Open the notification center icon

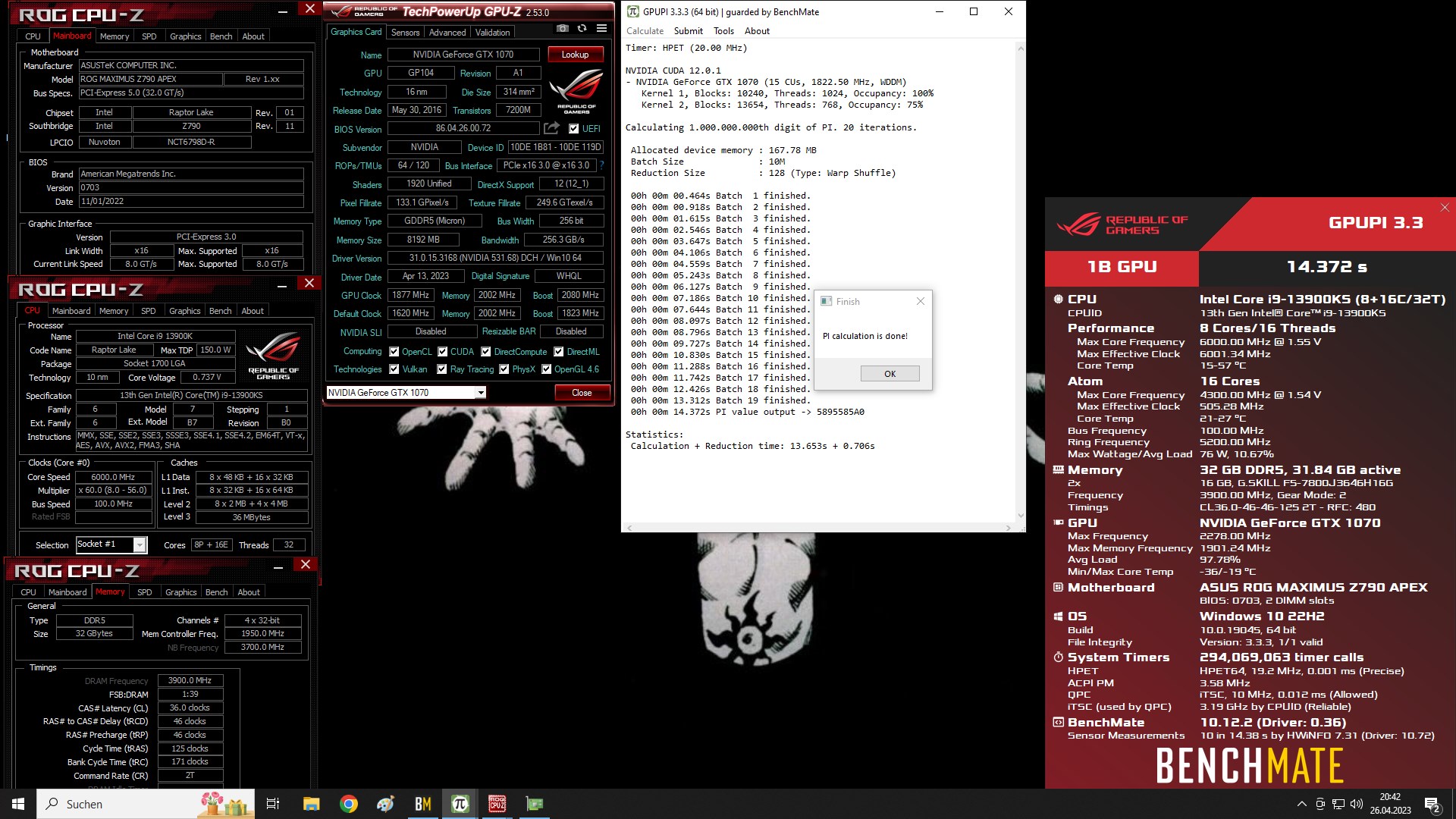1432,805
